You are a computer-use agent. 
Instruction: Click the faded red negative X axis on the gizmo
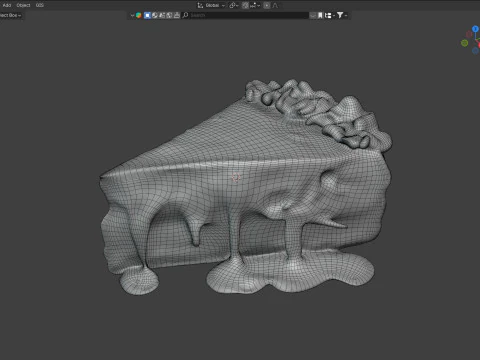pyautogui.click(x=469, y=34)
